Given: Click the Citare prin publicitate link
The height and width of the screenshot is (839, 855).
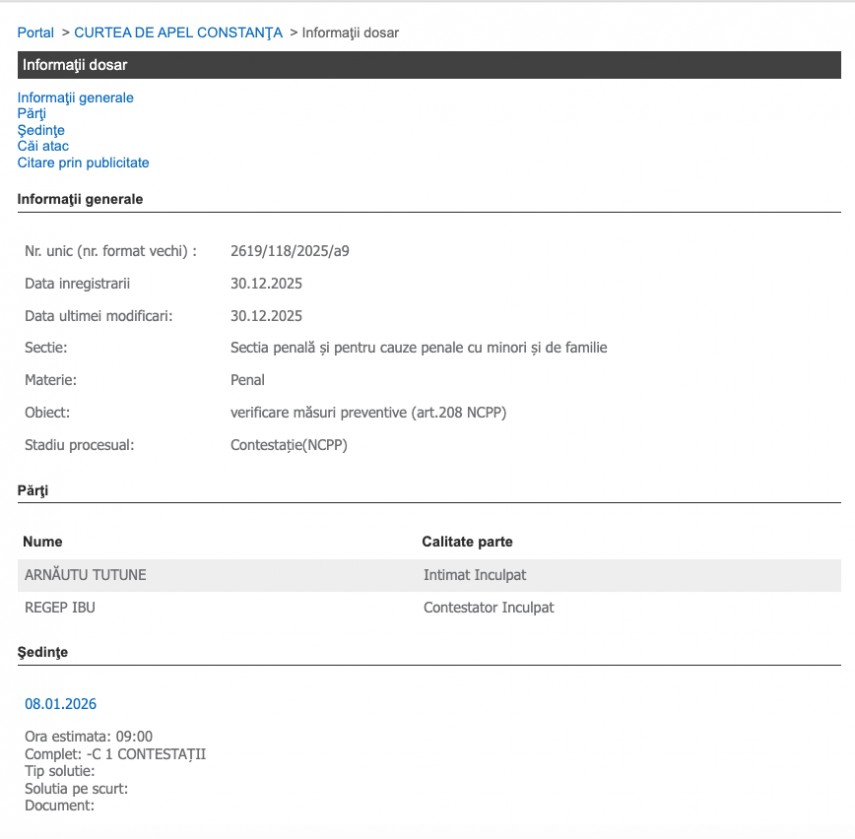Looking at the screenshot, I should (x=83, y=162).
